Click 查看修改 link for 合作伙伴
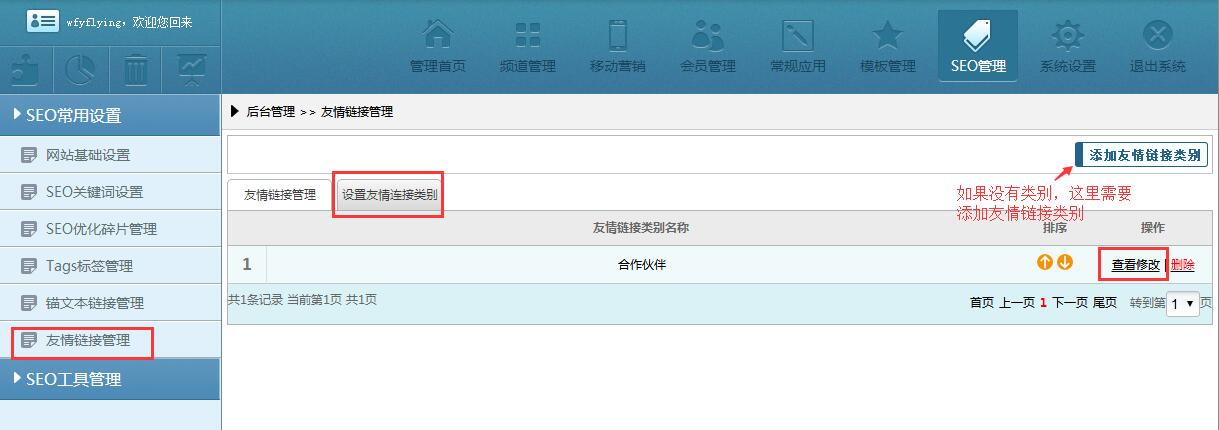Viewport: 1219px width, 430px height. 1135,265
